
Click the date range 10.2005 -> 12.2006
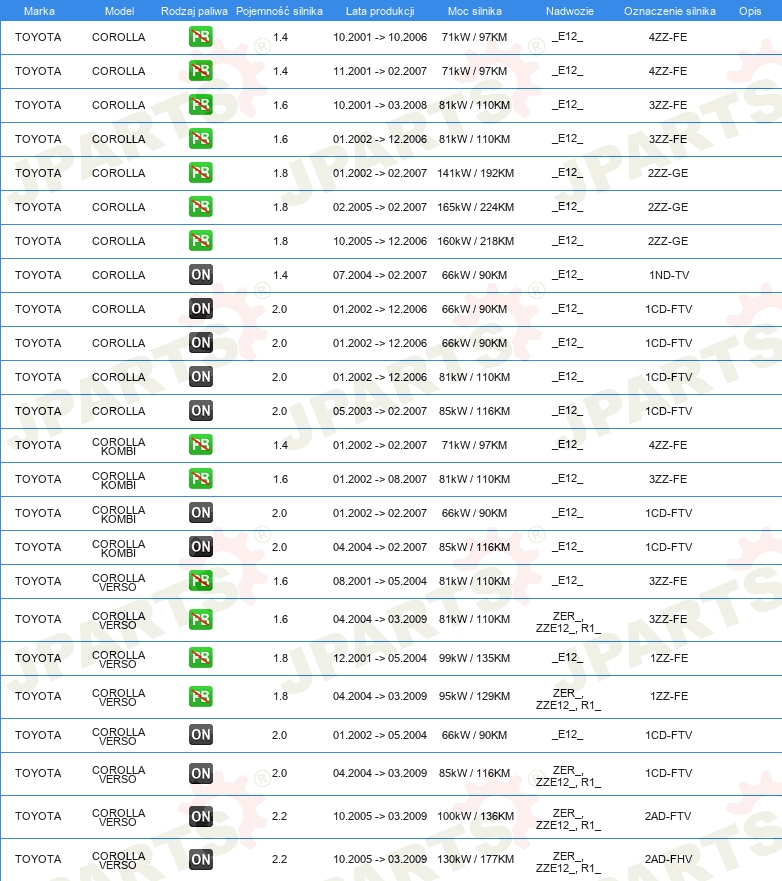point(380,241)
